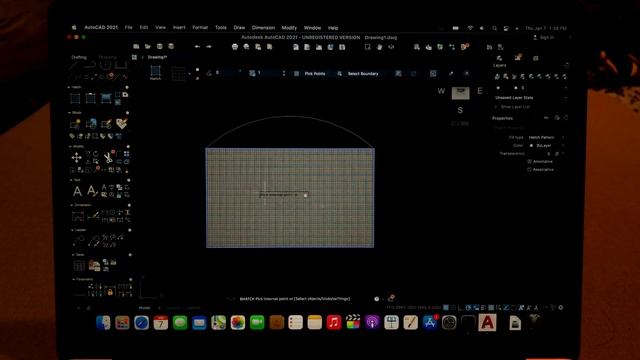Click the Wi-Fi status icon
640x360 pixels.
[x=470, y=28]
